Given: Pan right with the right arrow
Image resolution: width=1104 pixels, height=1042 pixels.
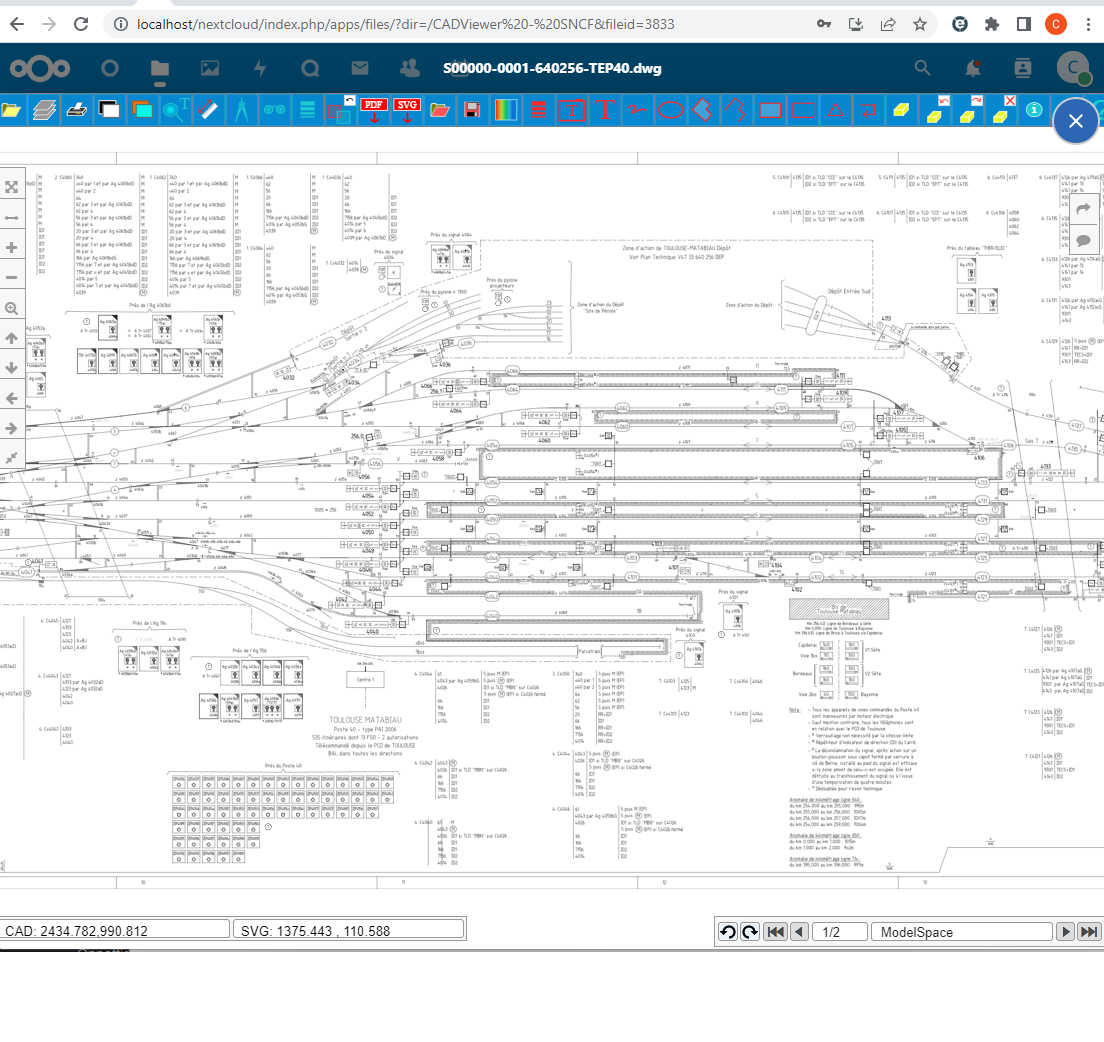Looking at the screenshot, I should [11, 428].
